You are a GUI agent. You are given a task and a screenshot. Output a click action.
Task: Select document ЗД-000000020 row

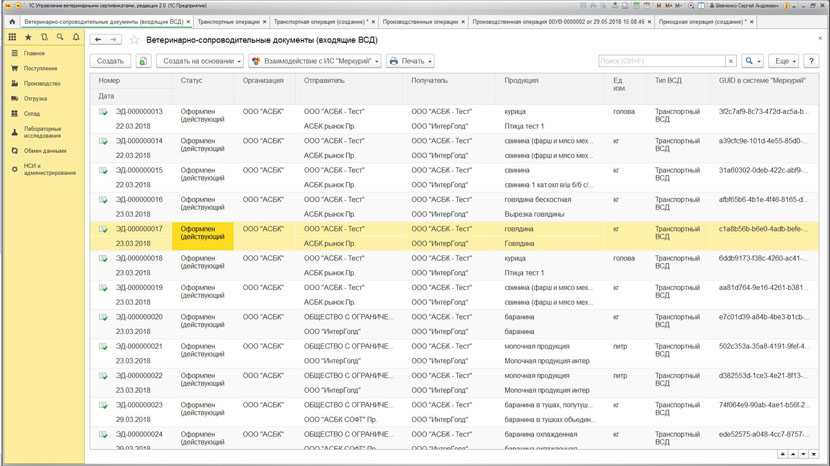[454, 324]
